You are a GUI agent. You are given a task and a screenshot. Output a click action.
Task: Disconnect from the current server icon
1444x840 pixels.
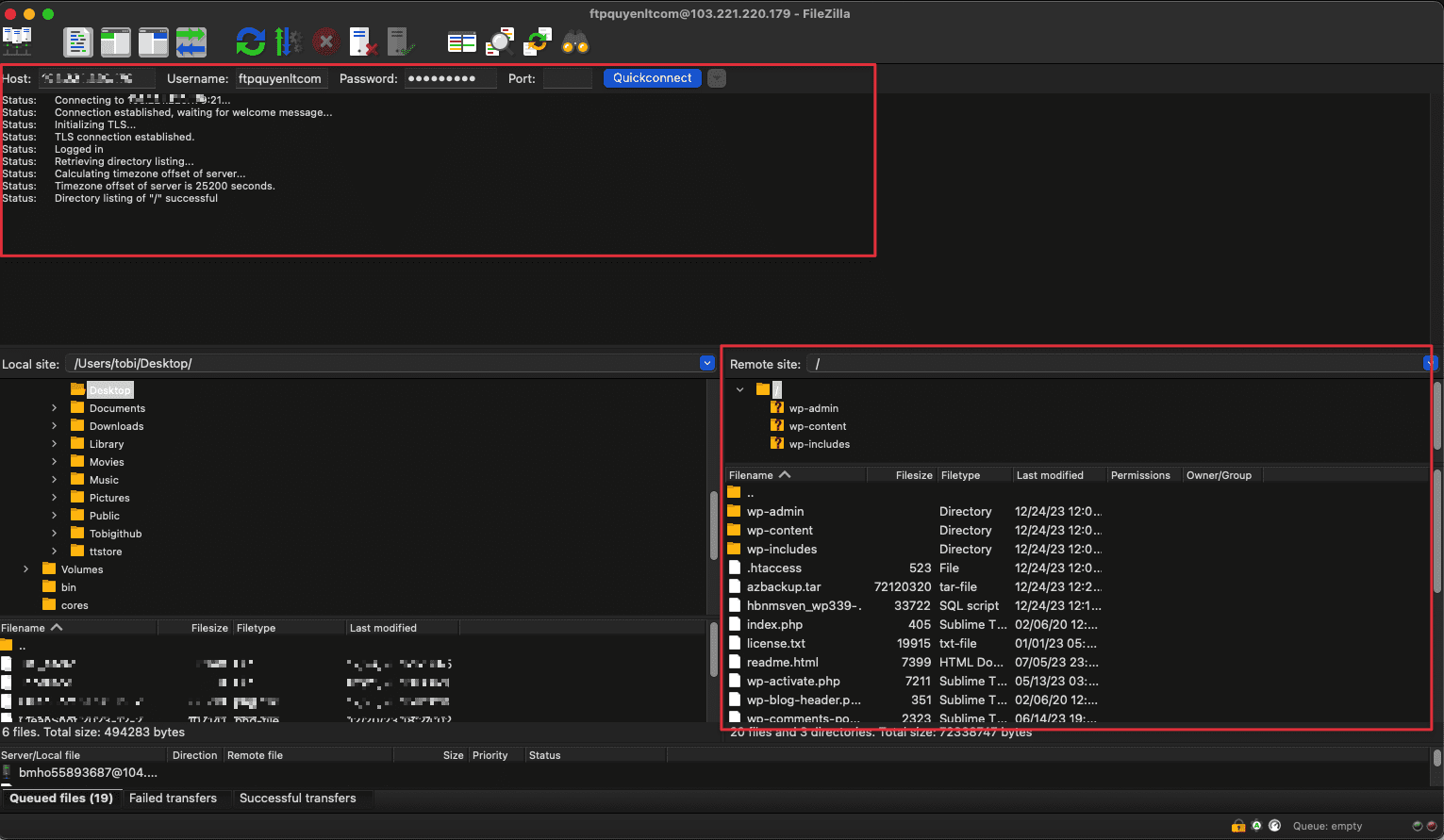click(363, 41)
